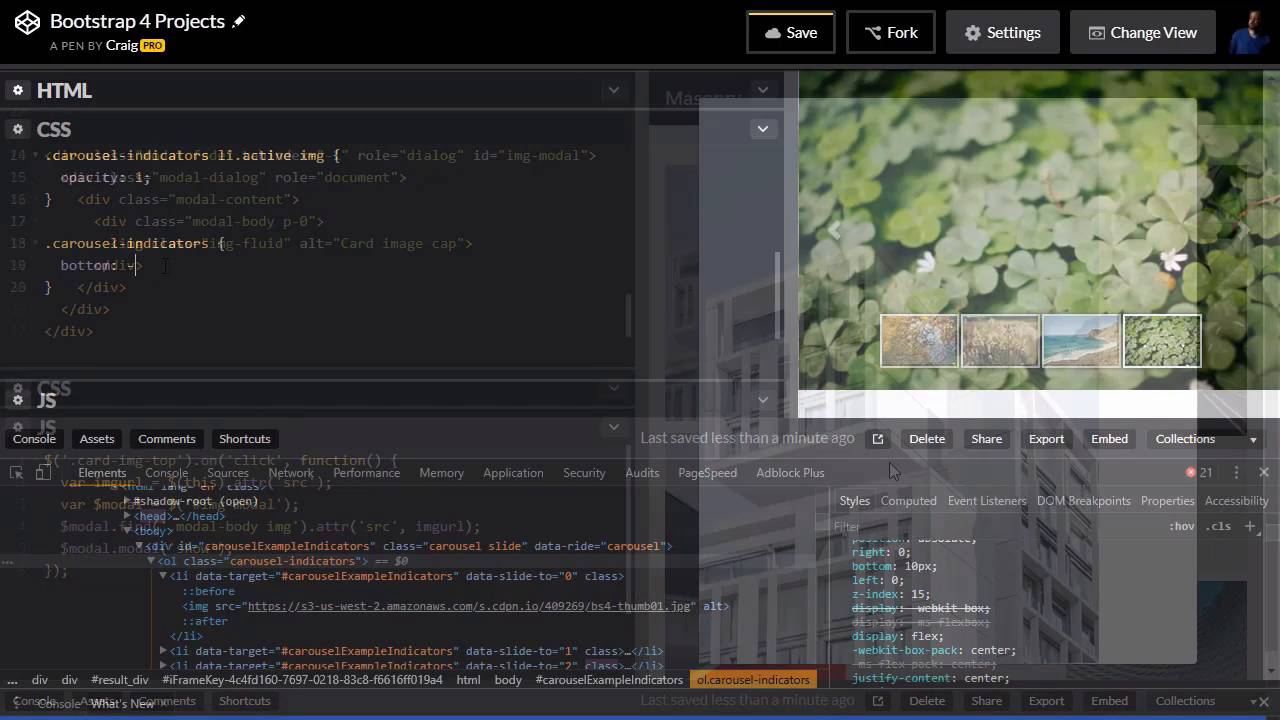Switch to the DevTools Elements tab
This screenshot has width=1280, height=720.
coord(102,473)
